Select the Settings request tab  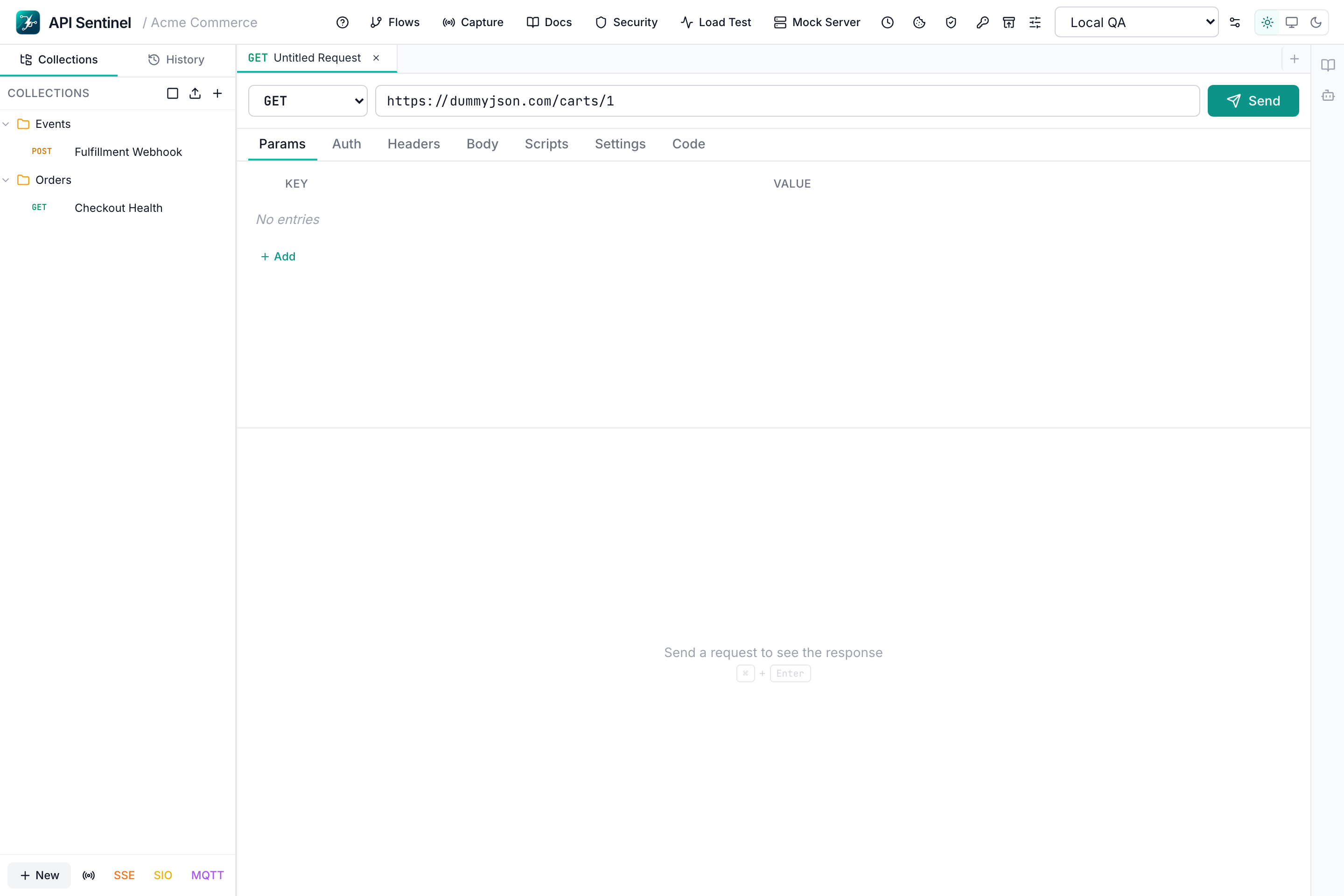tap(620, 144)
